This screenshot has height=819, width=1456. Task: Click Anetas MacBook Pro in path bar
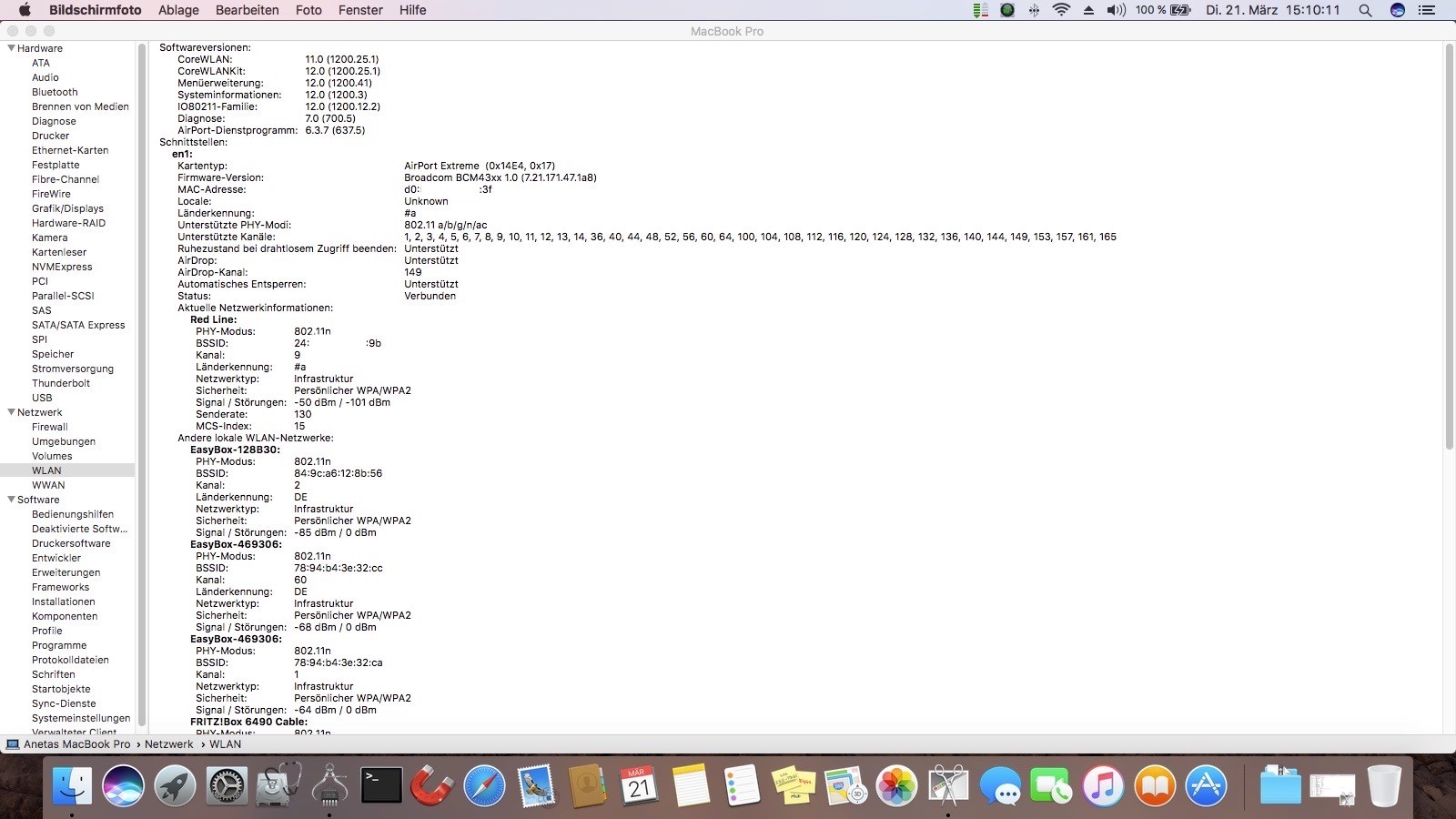[x=77, y=744]
